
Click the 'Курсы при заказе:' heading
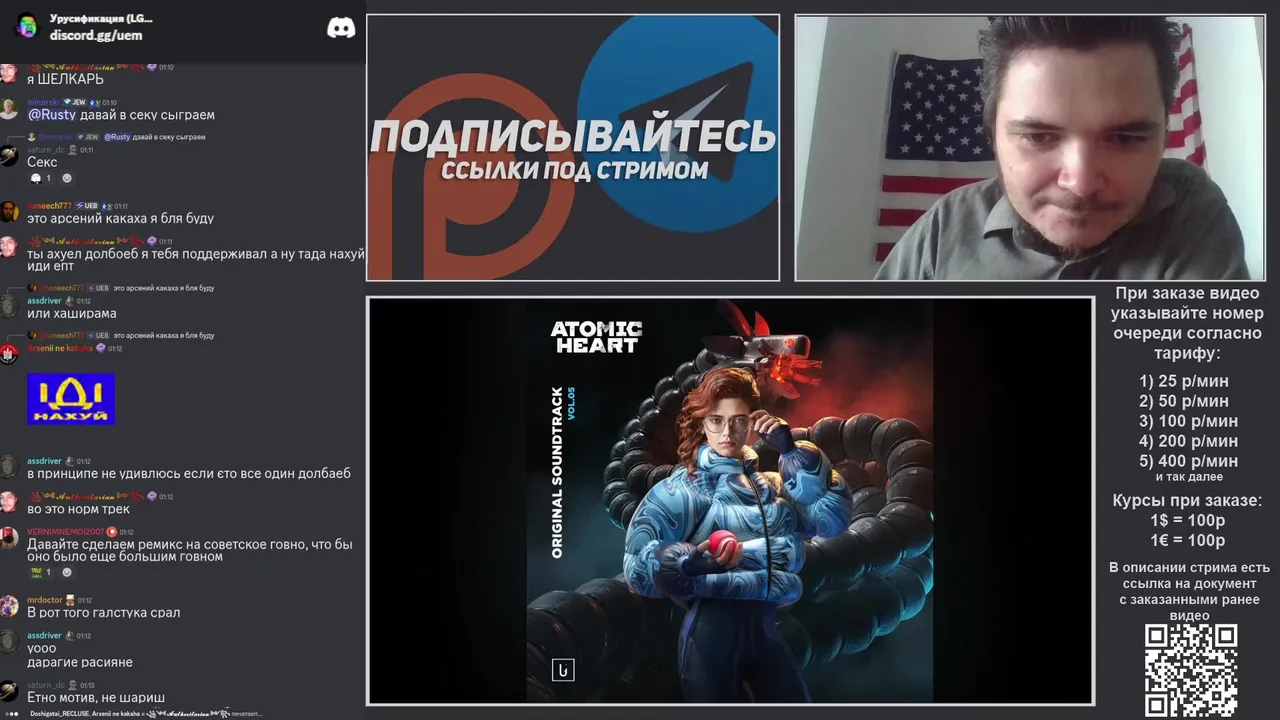[x=1188, y=500]
